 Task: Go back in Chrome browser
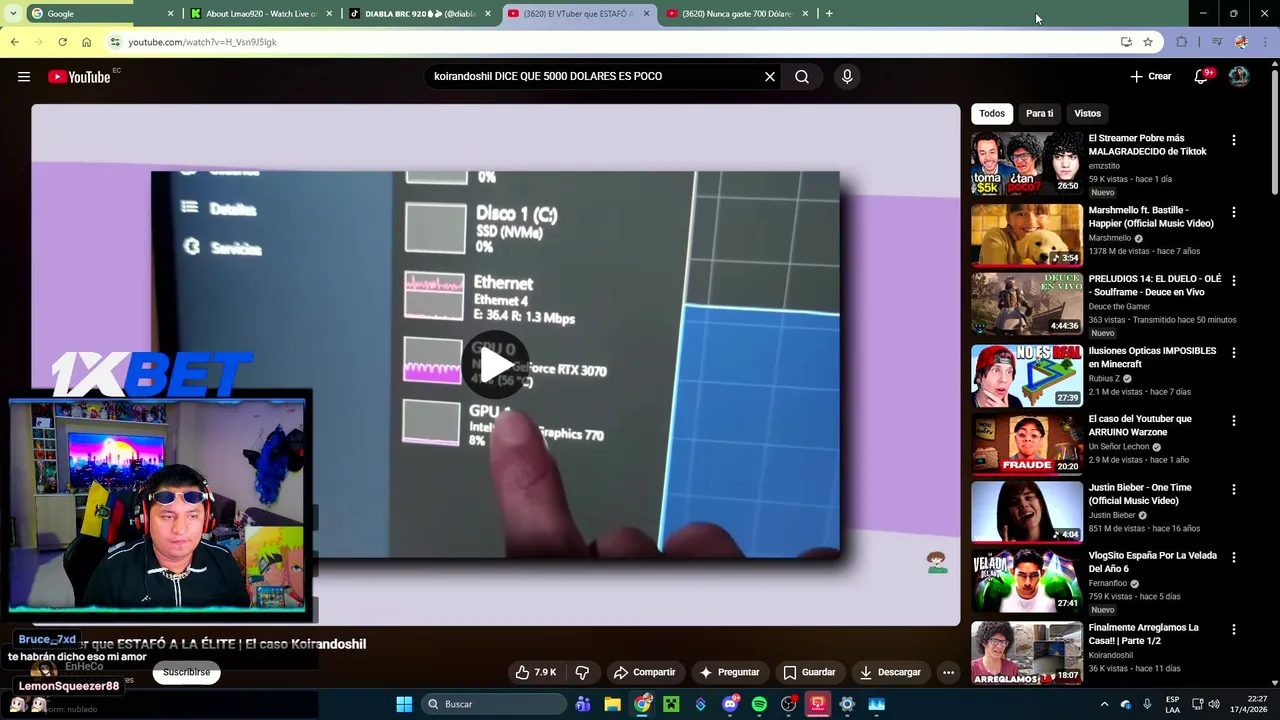tap(14, 42)
